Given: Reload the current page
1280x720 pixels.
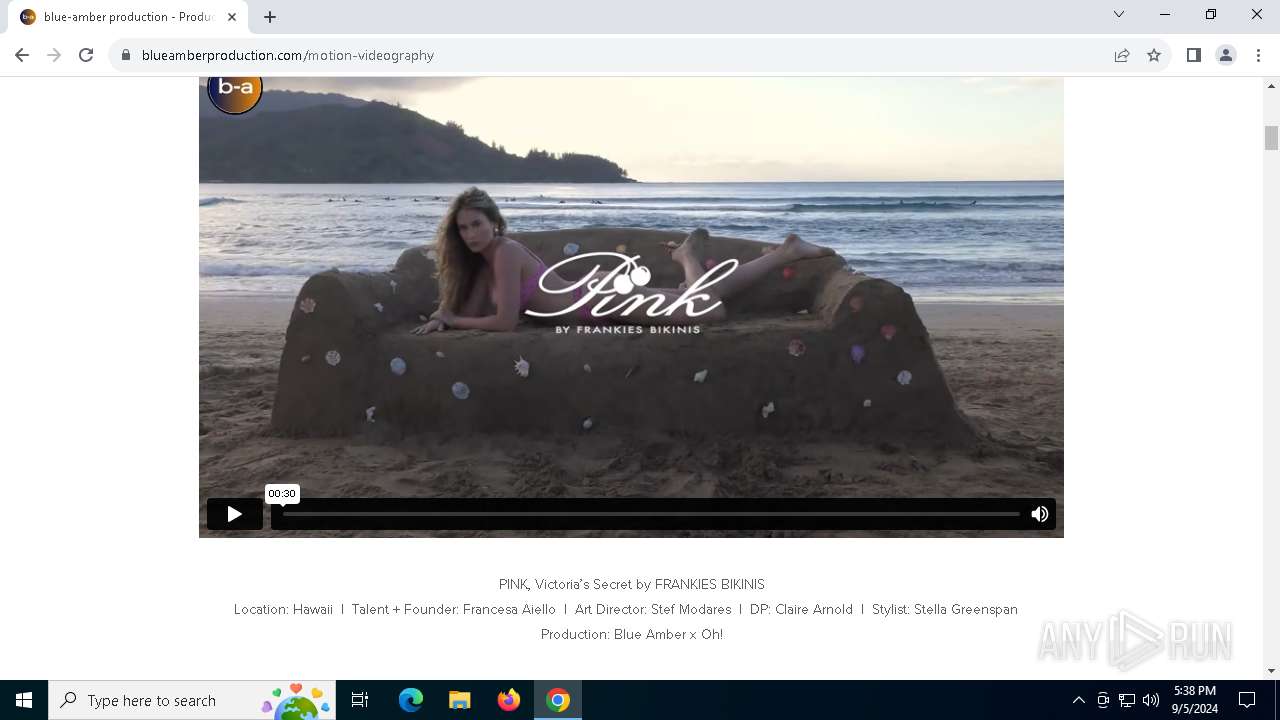Looking at the screenshot, I should (86, 55).
